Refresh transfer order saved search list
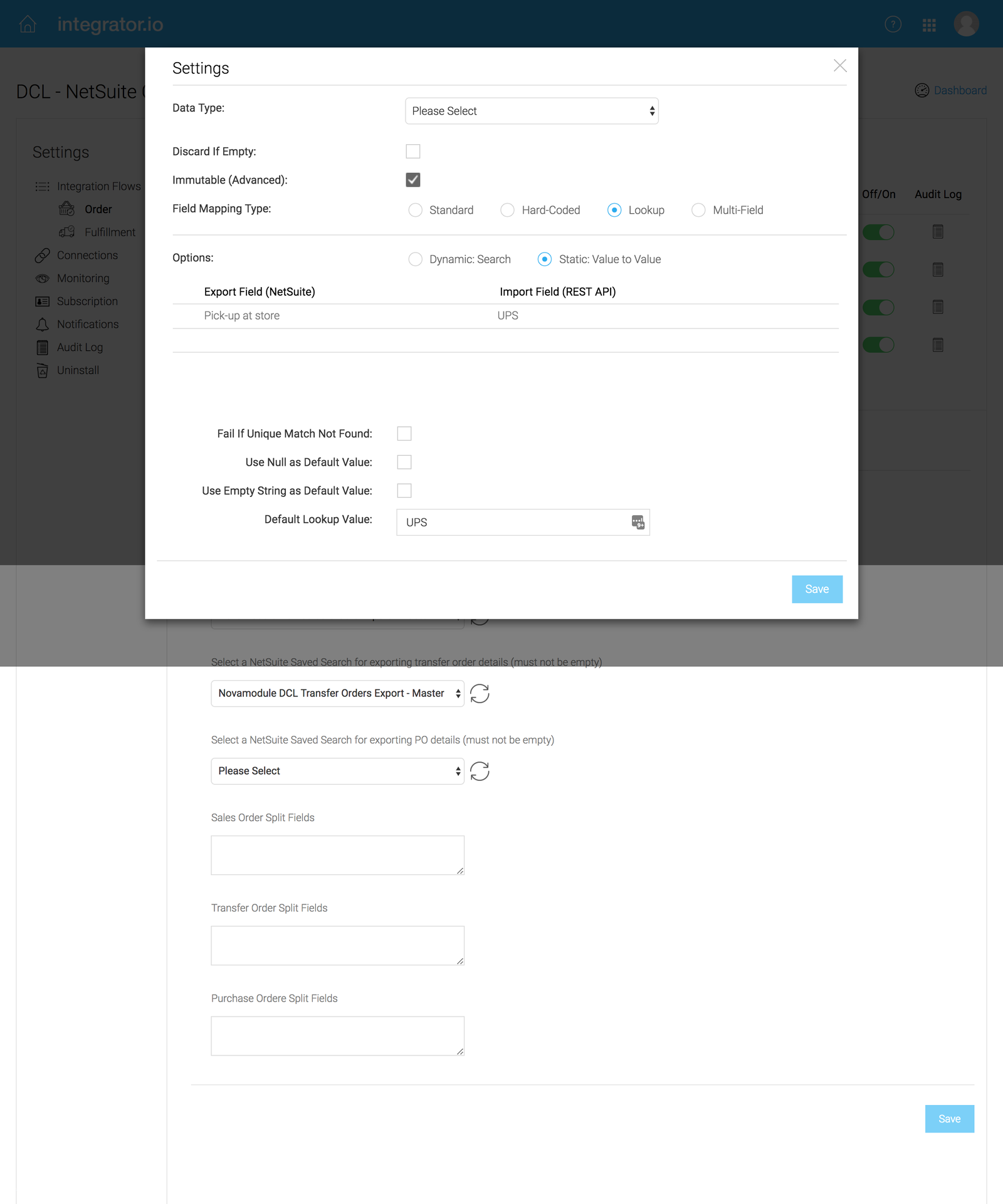The image size is (1003, 1204). 480,694
